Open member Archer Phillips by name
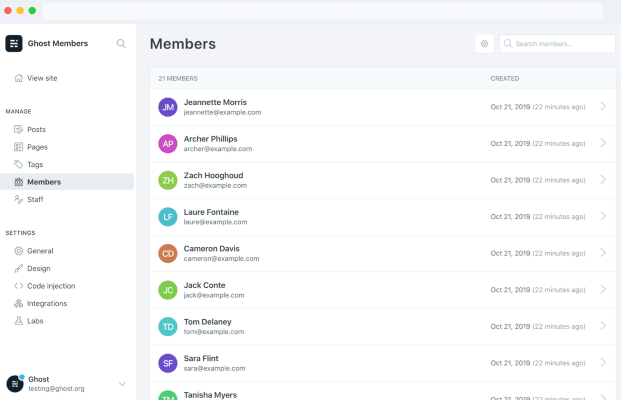The image size is (621, 400). tap(210, 139)
